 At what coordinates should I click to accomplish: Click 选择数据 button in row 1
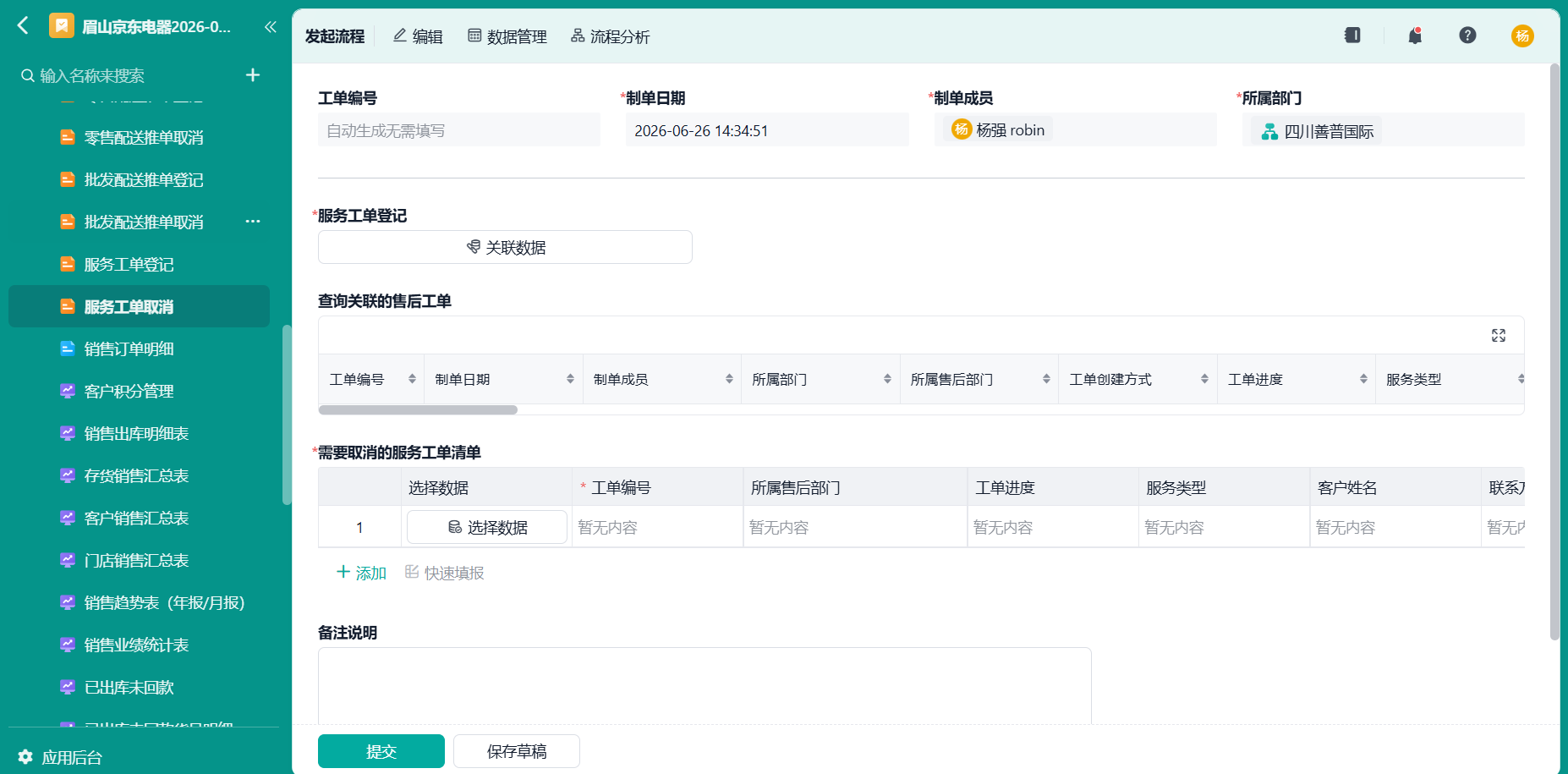(487, 527)
